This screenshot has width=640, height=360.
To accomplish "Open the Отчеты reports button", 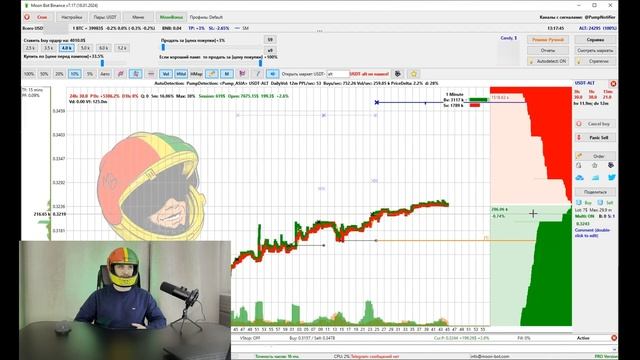I will click(x=548, y=50).
